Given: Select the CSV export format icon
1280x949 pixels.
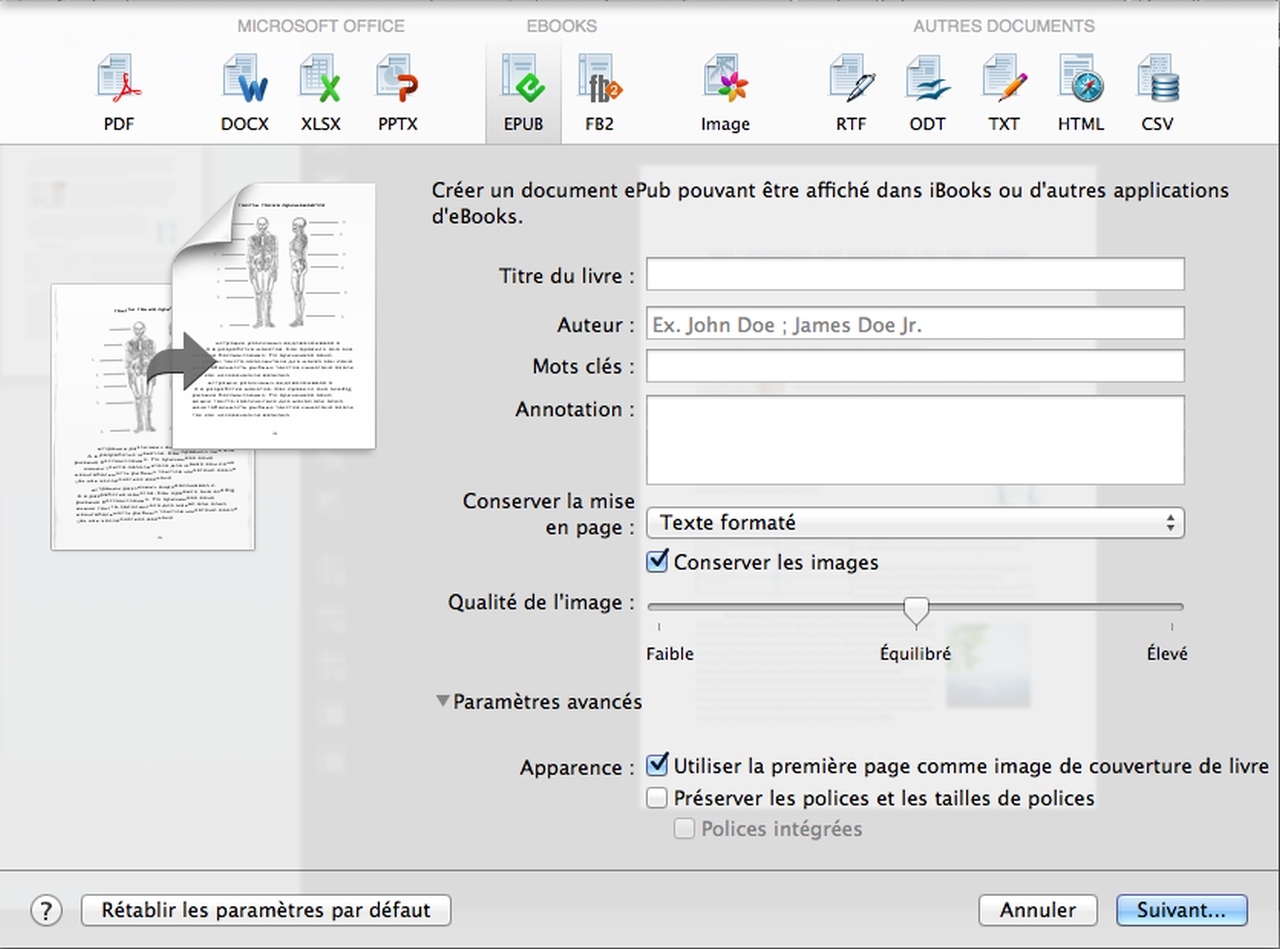Looking at the screenshot, I should point(1158,92).
